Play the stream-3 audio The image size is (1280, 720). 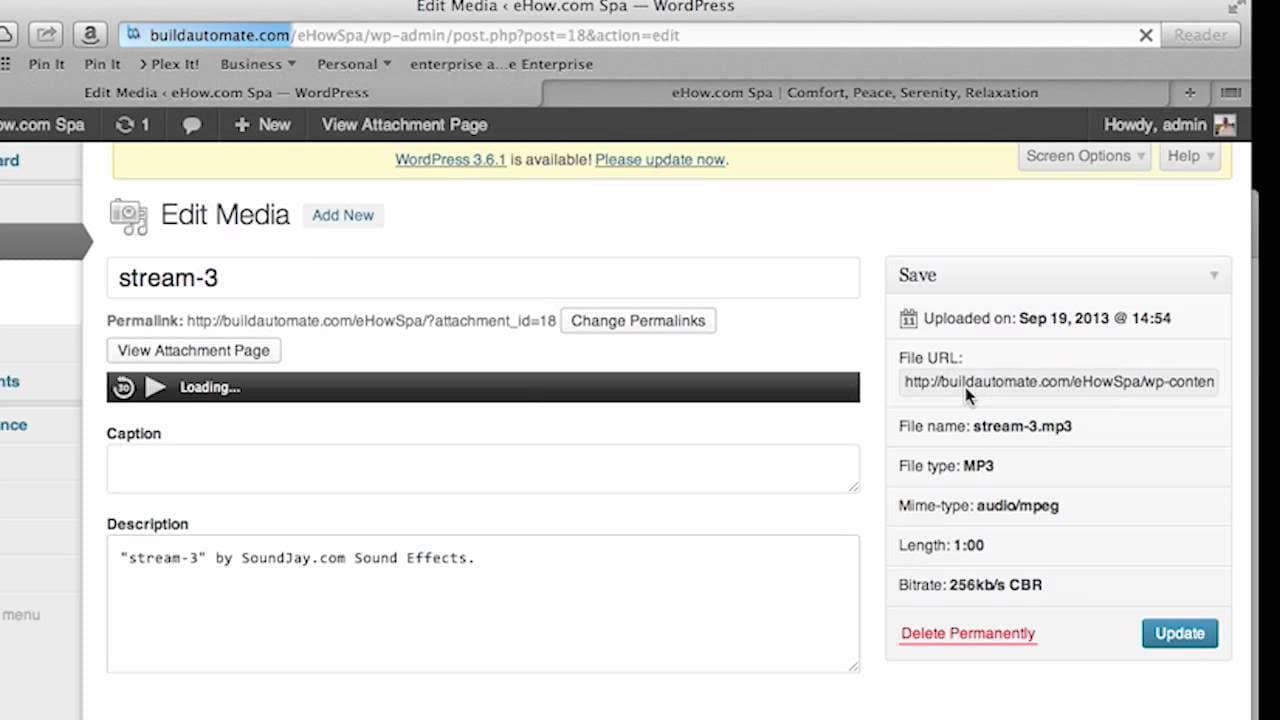tap(155, 387)
